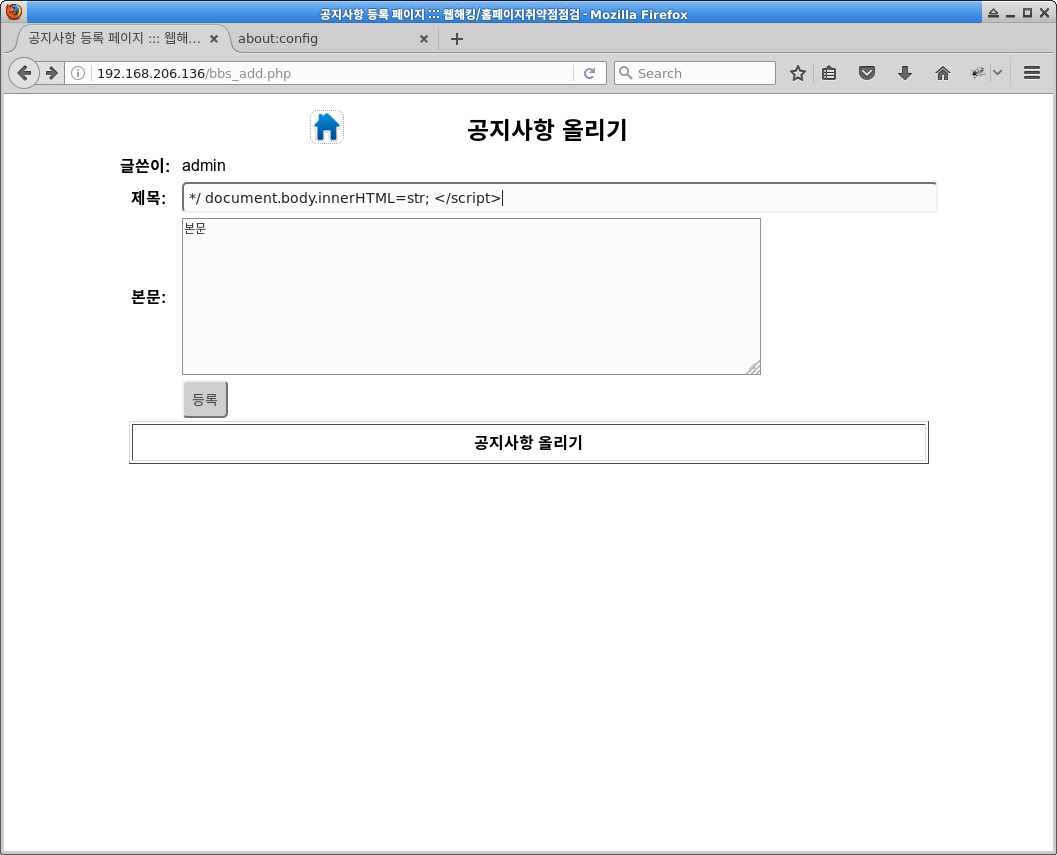
Task: Focus the 본문 body textarea
Action: pyautogui.click(x=471, y=296)
